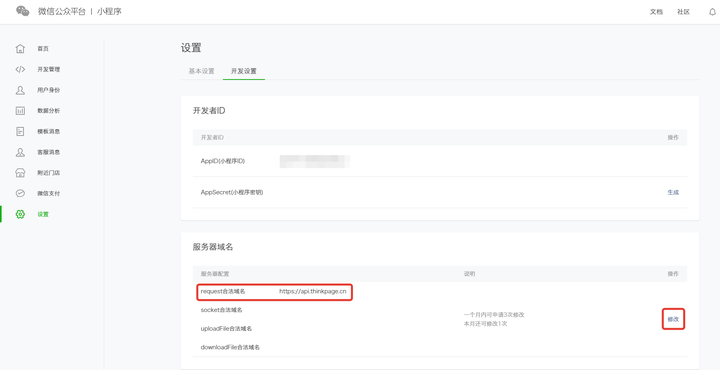Viewport: 720px width, 370px height.
Task: Click the uploadFile合法域名 label
Action: 226,329
